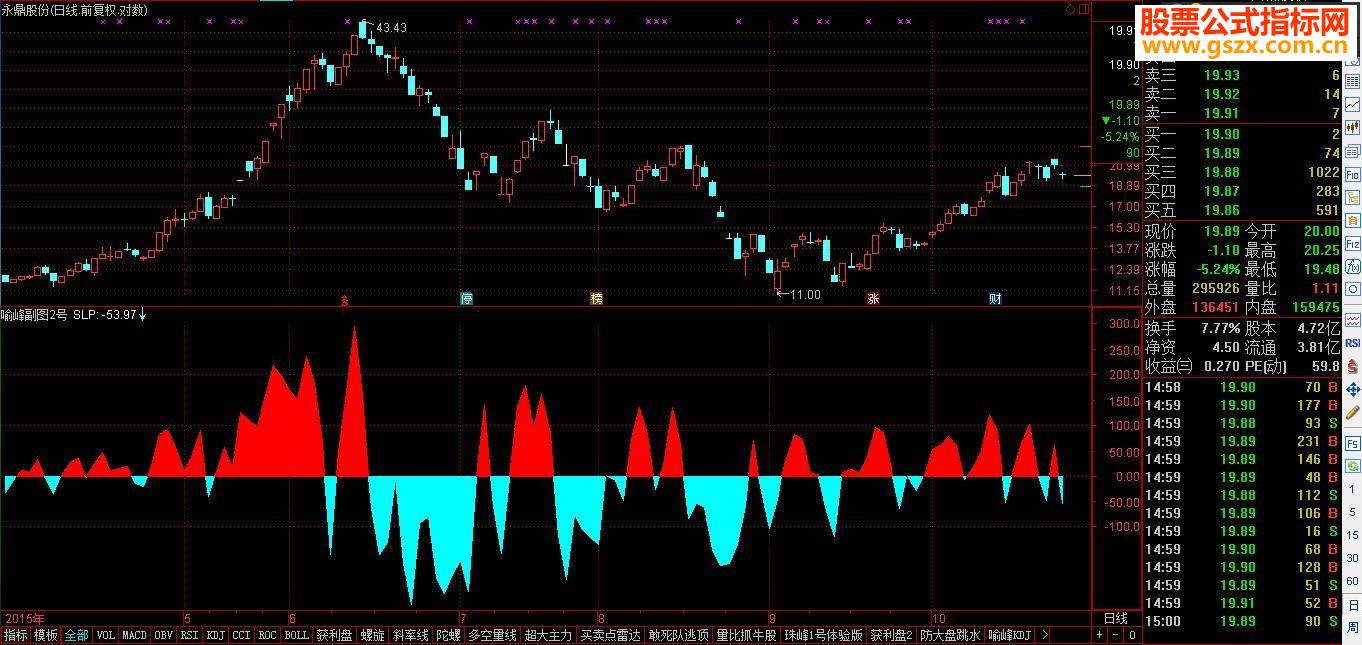Select the 敢死队逃顶 indicator tab

(679, 635)
